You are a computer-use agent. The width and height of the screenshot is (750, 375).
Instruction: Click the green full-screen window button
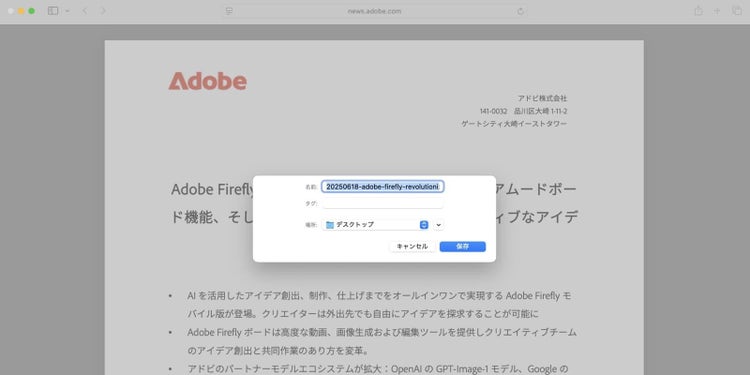[x=32, y=11]
